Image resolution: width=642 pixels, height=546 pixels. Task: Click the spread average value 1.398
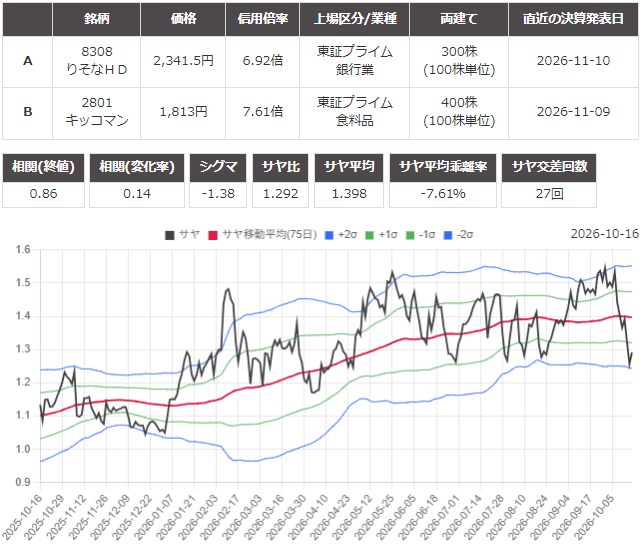(x=349, y=194)
